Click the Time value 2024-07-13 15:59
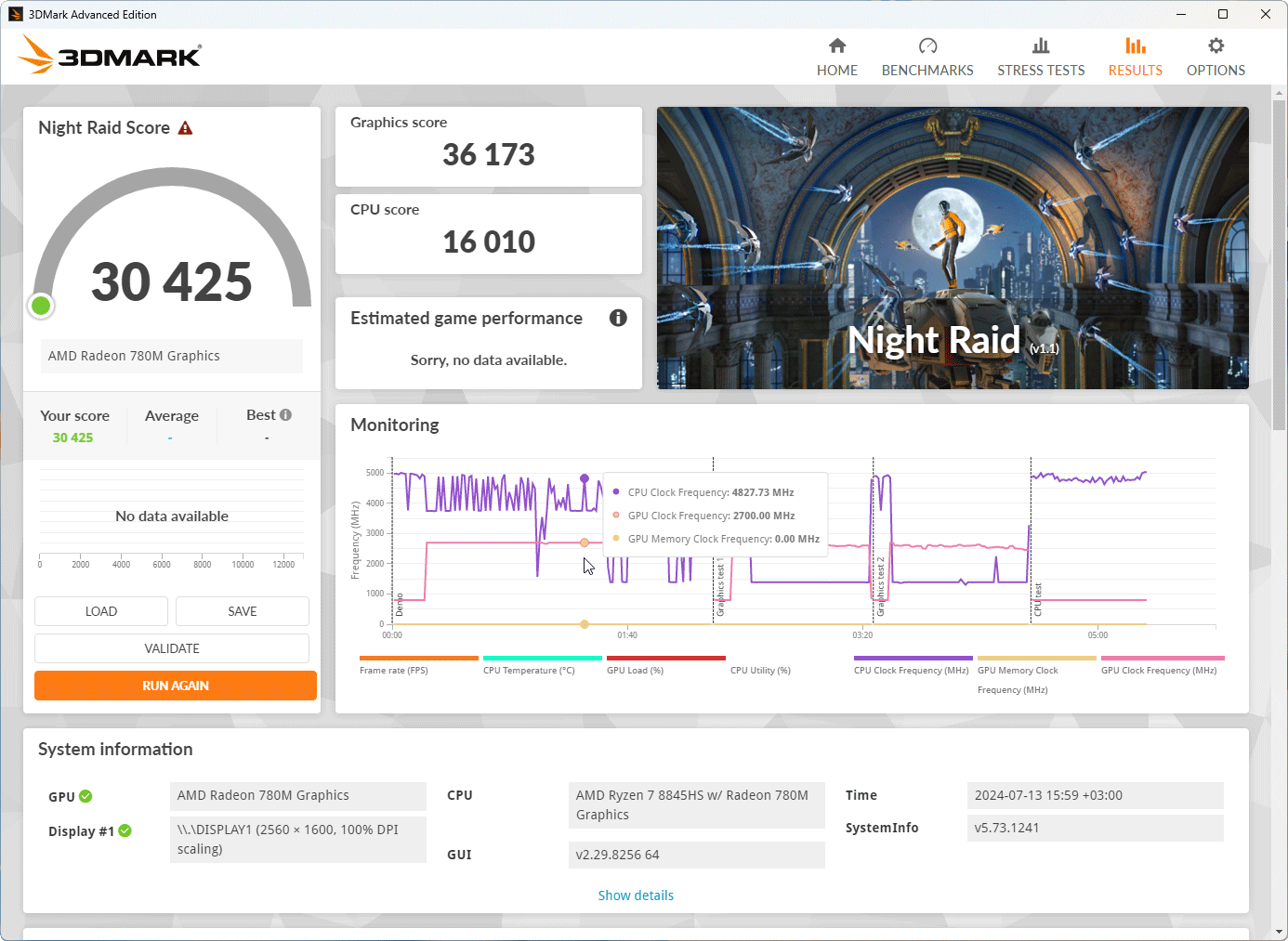1288x941 pixels. pyautogui.click(x=1096, y=796)
